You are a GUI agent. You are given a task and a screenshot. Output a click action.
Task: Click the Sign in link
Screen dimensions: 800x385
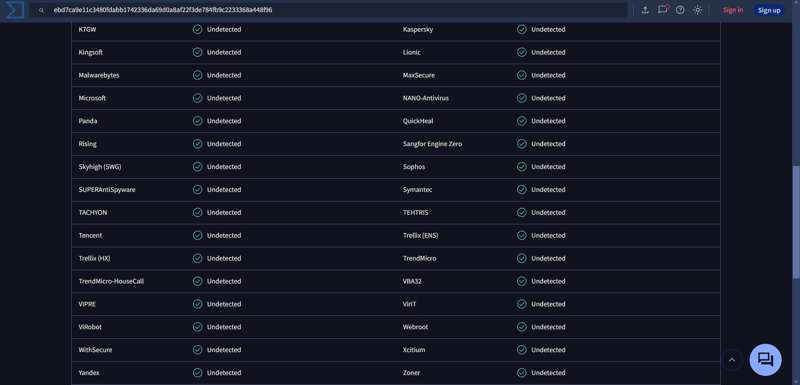(733, 10)
